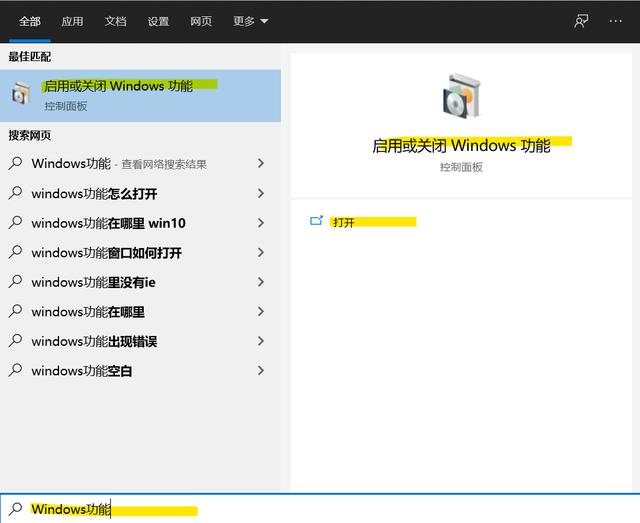Expand arrow for windows功能怎么打开
Viewport: 640px width, 523px height.
(261, 193)
